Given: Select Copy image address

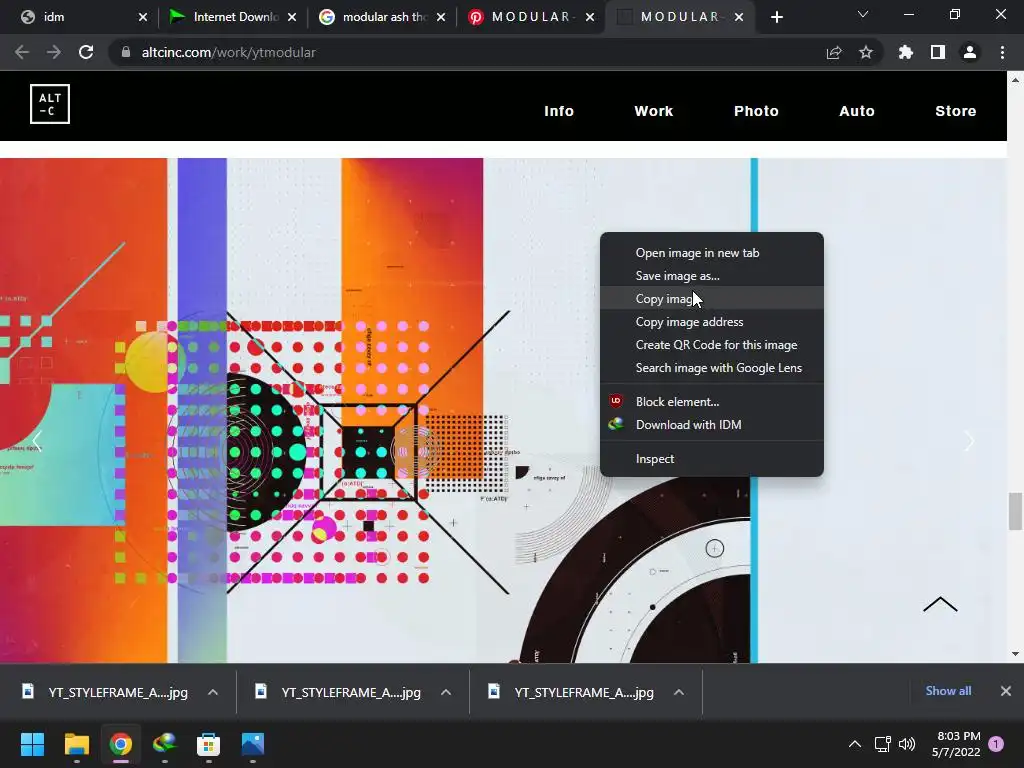Looking at the screenshot, I should point(712,321).
